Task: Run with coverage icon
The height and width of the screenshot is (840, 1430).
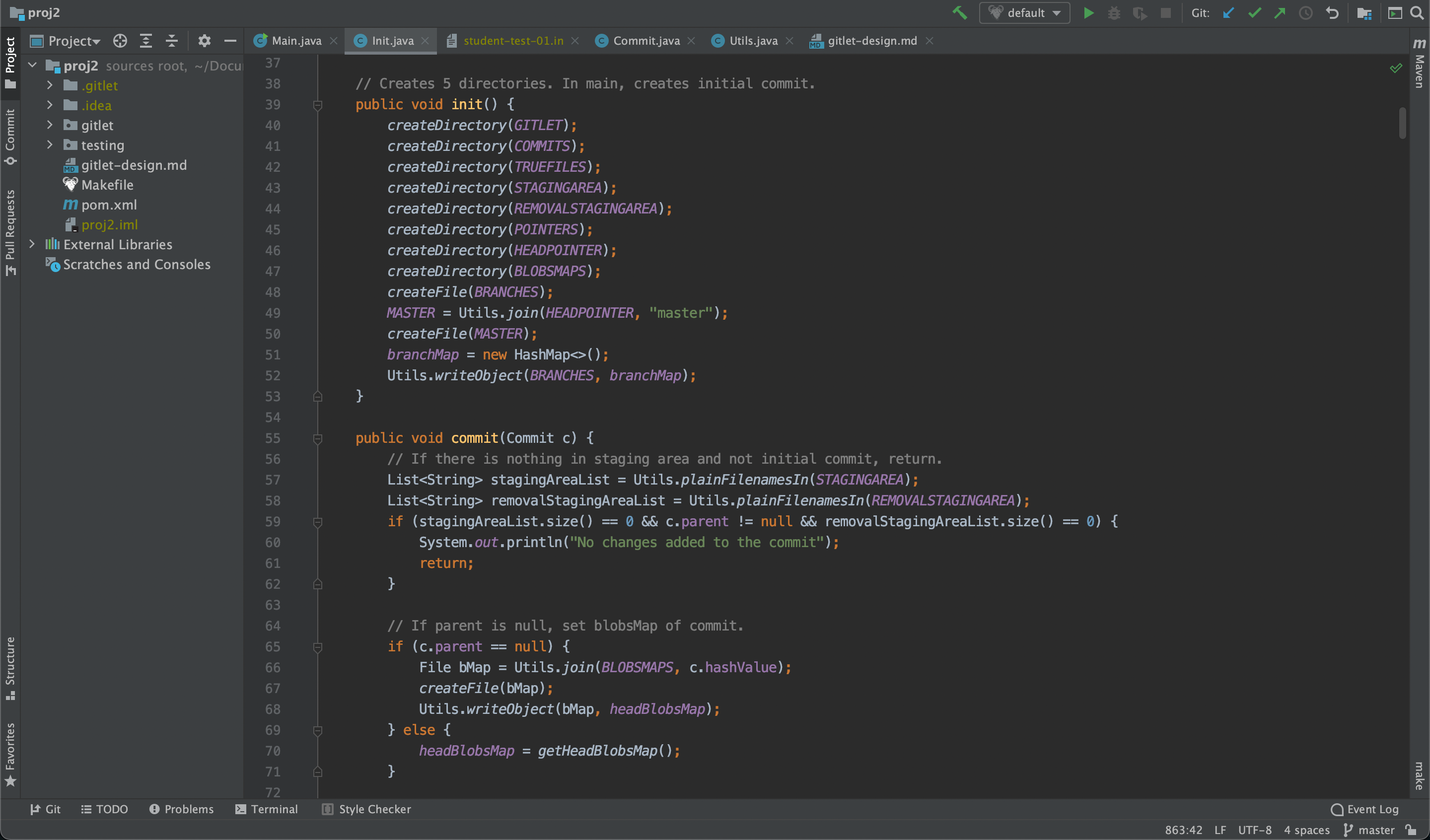Action: pyautogui.click(x=1140, y=12)
